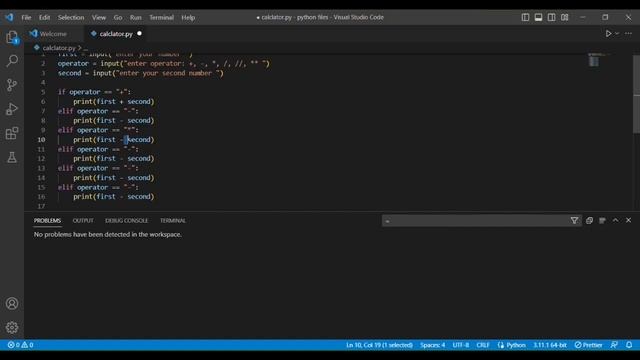This screenshot has width=640, height=360.
Task: Open the Help menu
Action: [188, 17]
